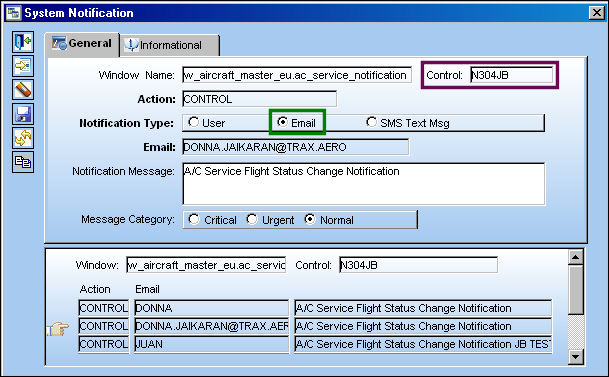Set message category to Normal
The image size is (609, 377).
pos(329,220)
